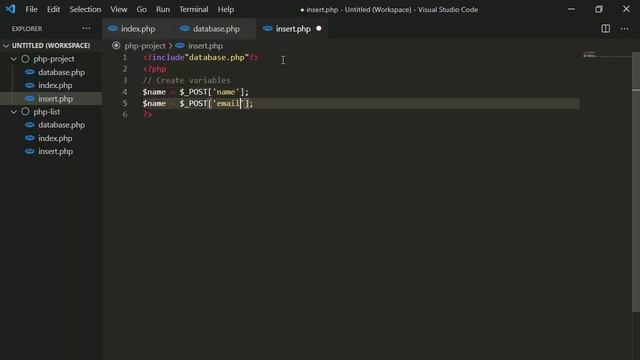Open index.php under php-list

pos(55,138)
